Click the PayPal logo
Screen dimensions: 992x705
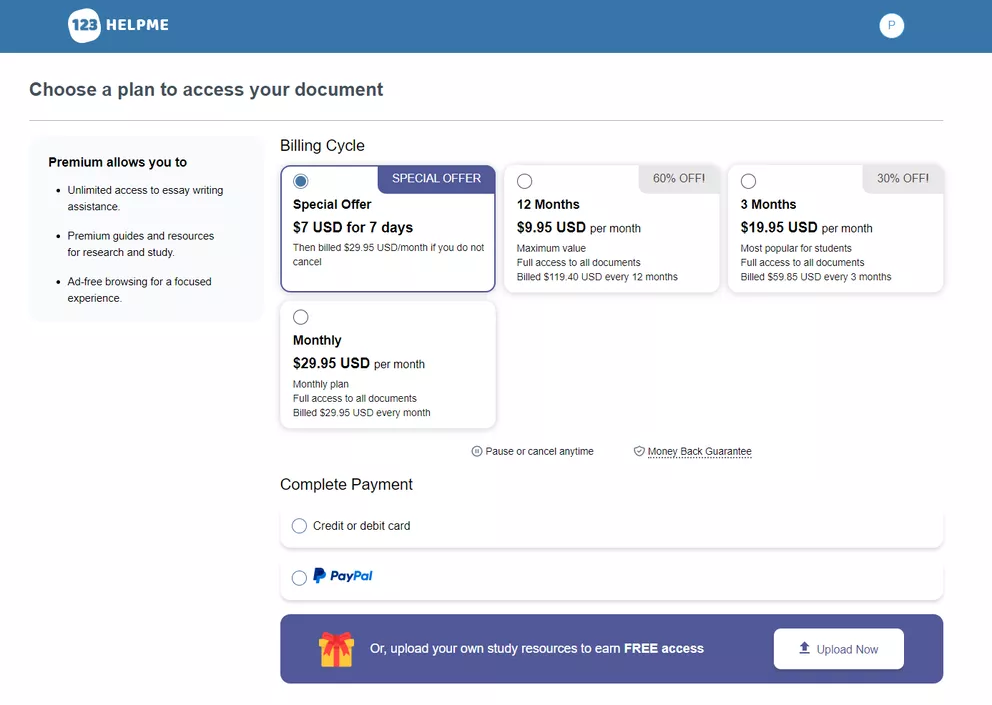click(343, 575)
